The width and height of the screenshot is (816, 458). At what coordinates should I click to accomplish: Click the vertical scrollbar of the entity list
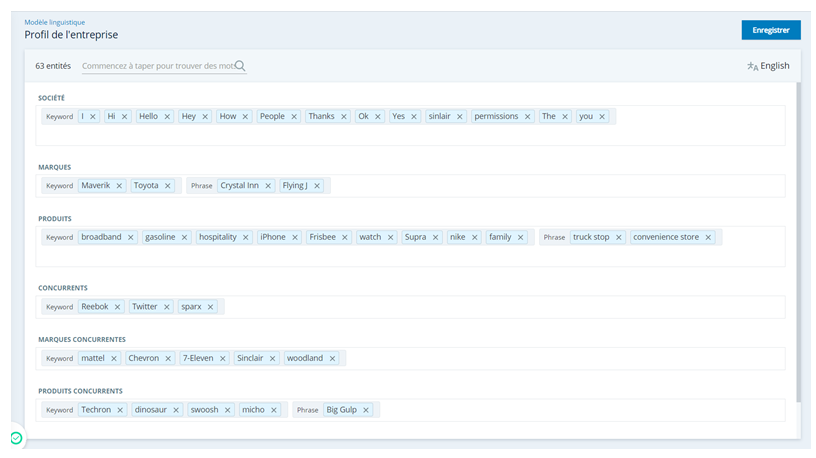pyautogui.click(x=798, y=242)
